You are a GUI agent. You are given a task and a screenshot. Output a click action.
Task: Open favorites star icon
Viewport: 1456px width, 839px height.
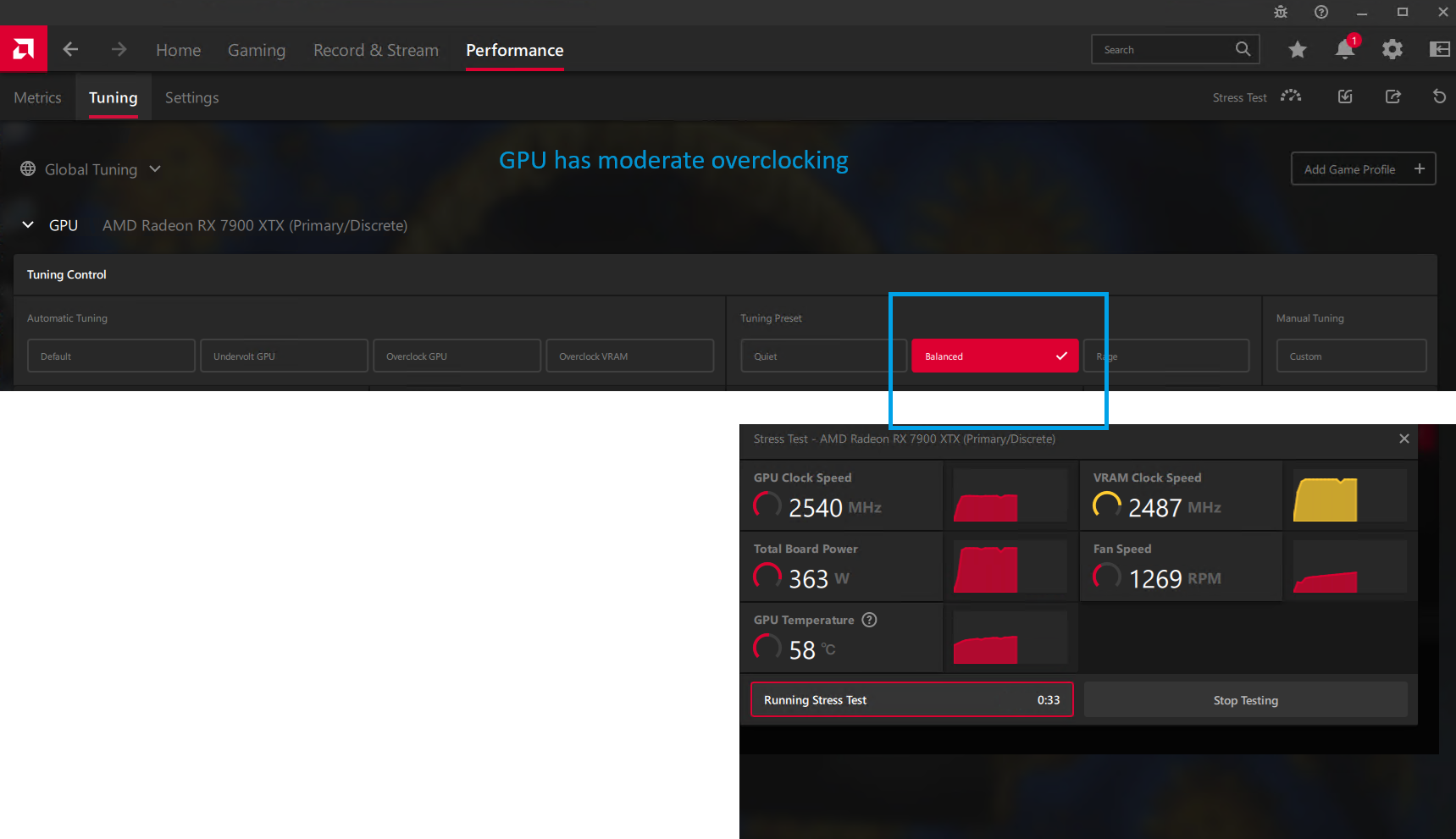pos(1297,50)
